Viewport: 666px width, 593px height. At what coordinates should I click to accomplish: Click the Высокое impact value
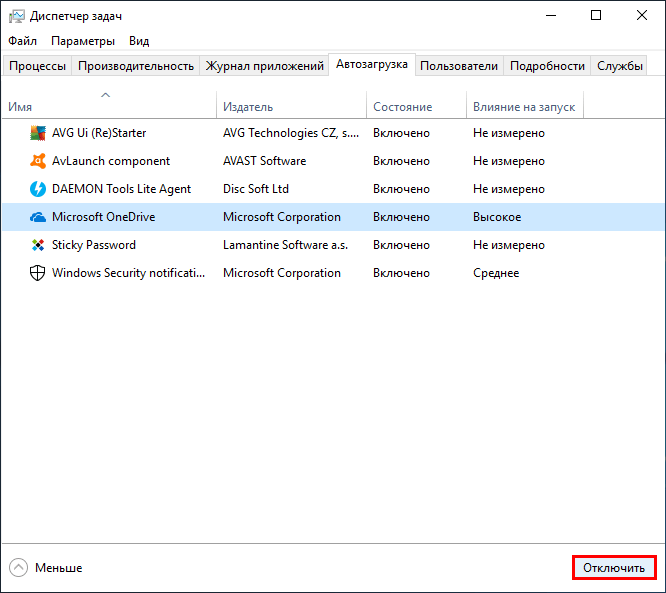(497, 217)
